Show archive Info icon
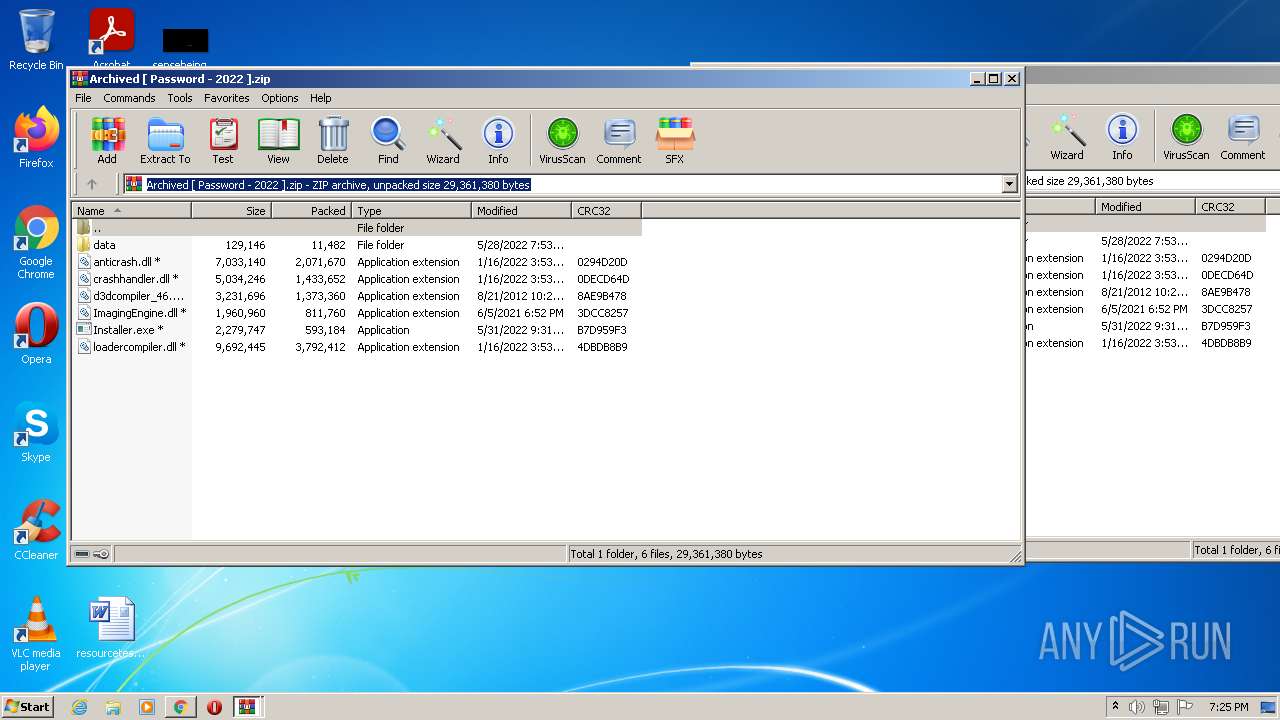 498,140
